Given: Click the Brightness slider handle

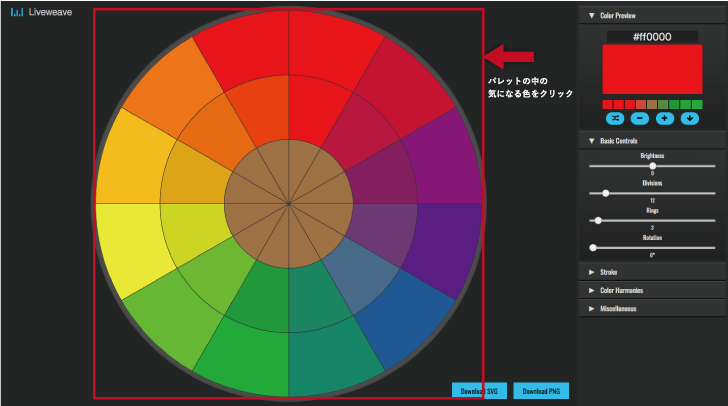Looking at the screenshot, I should point(653,166).
